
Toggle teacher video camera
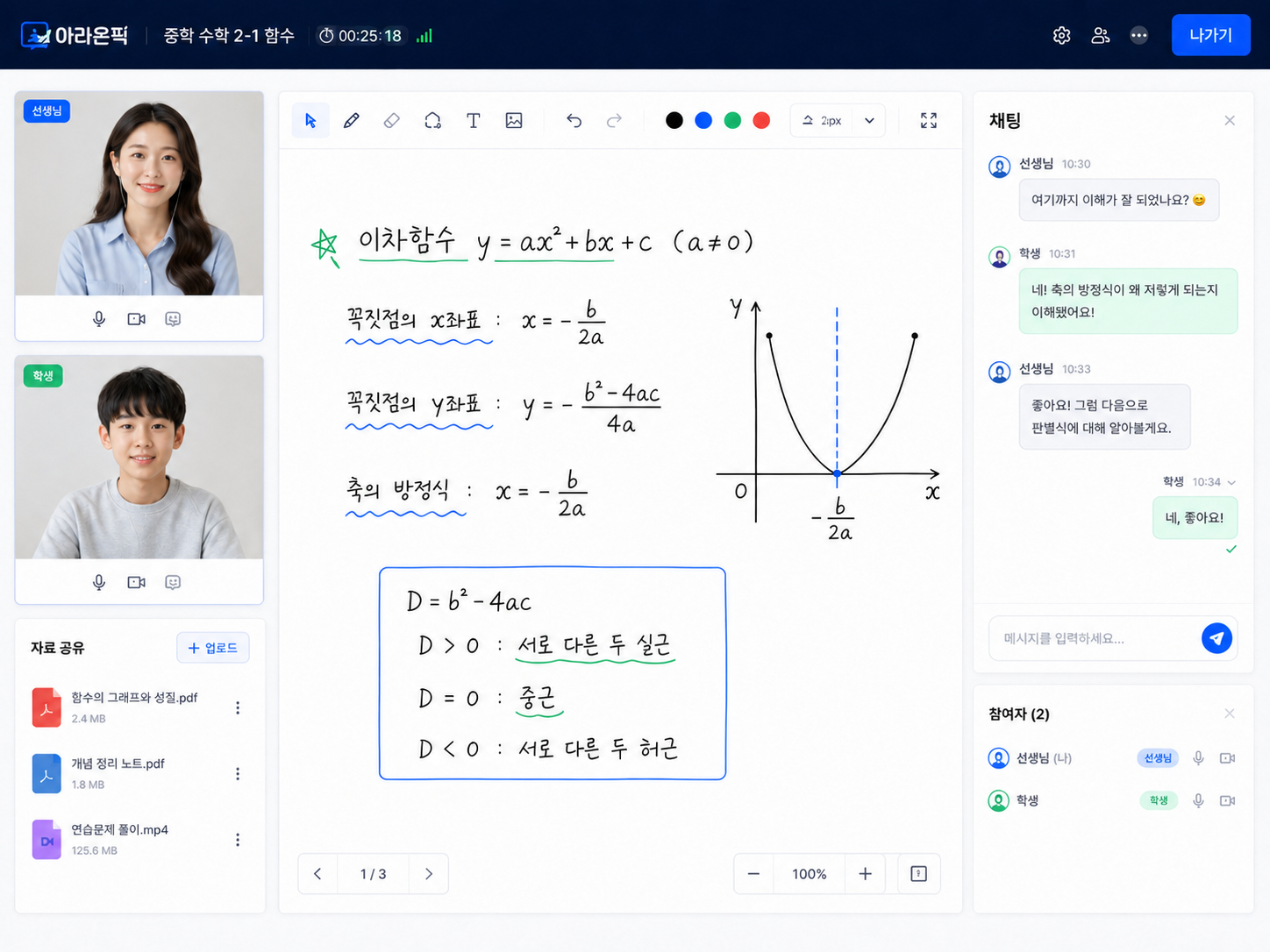[136, 319]
